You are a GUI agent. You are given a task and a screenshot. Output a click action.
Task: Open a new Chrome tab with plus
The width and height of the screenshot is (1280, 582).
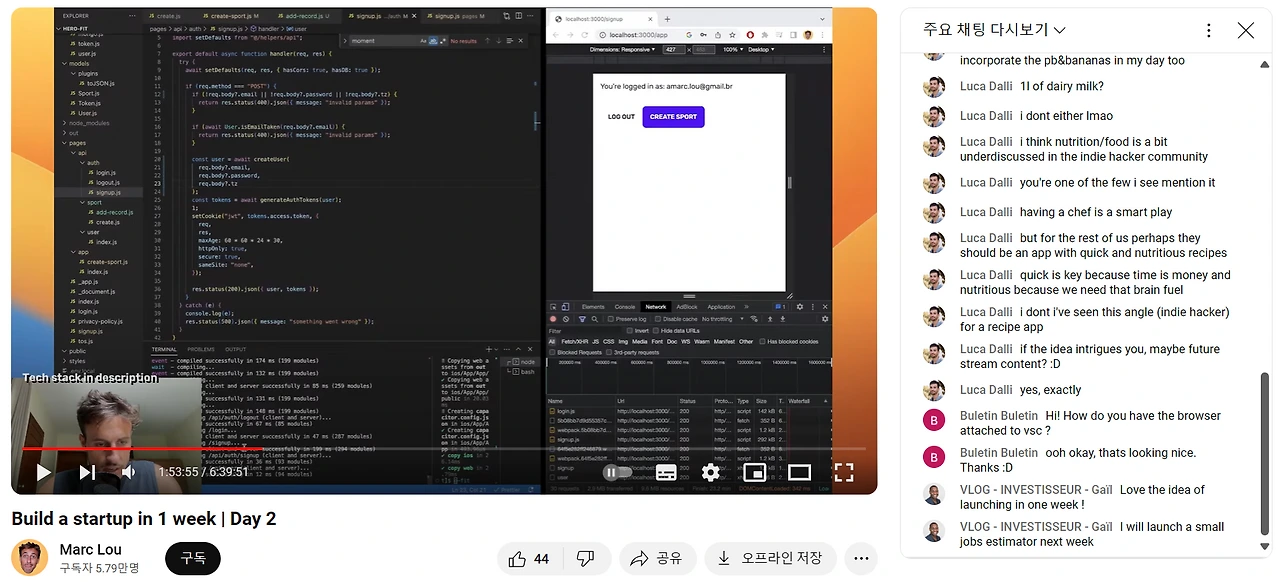(667, 19)
